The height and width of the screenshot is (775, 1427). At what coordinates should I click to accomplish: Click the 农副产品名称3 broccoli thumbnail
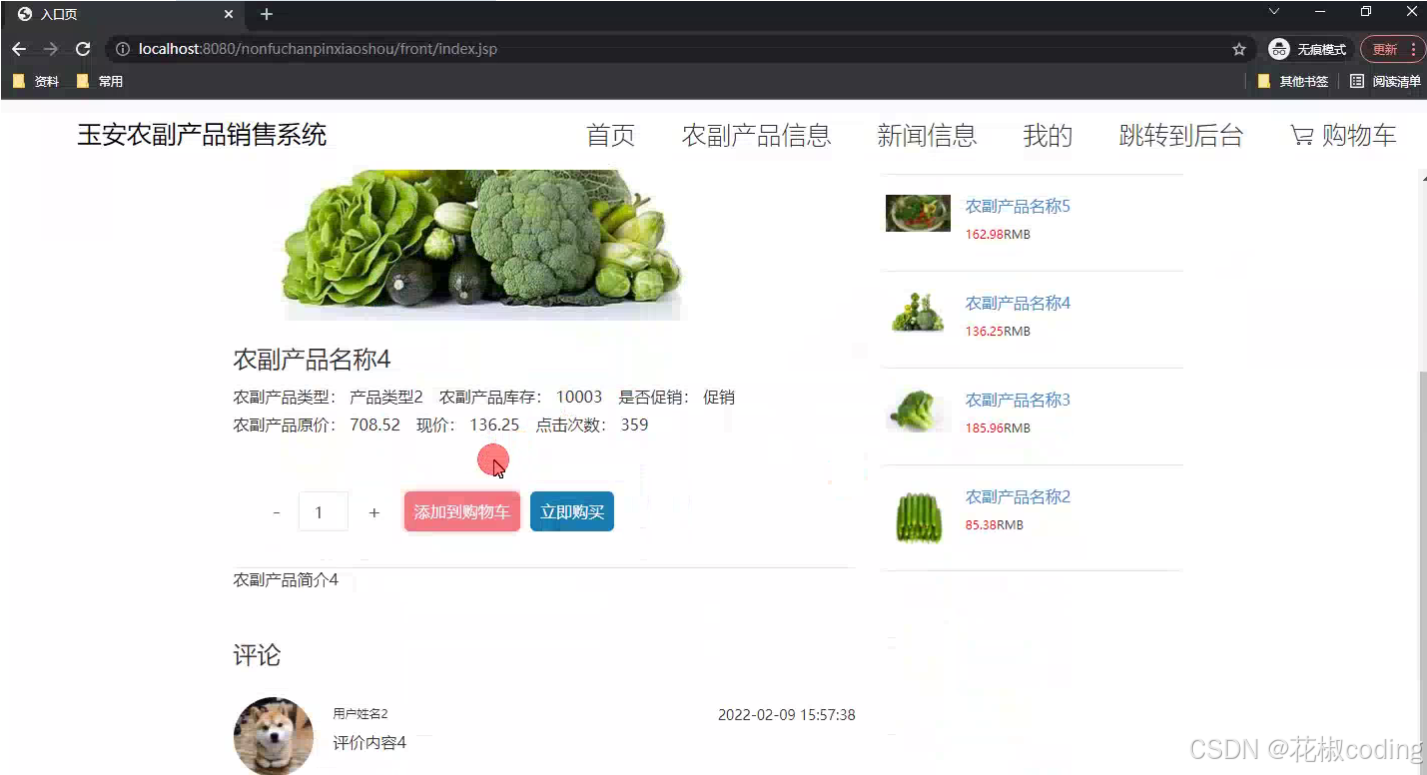pos(918,411)
